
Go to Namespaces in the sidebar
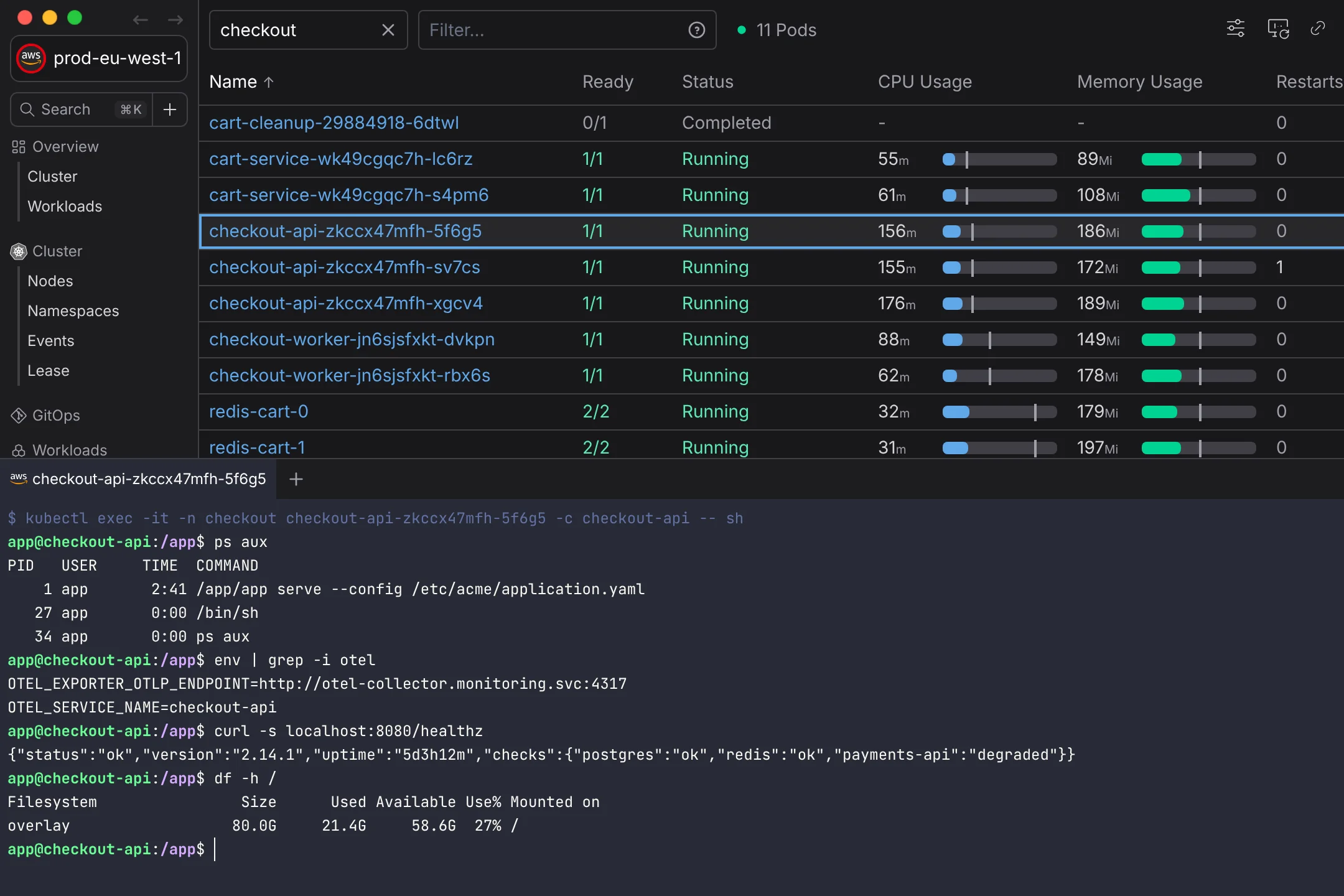coord(73,311)
